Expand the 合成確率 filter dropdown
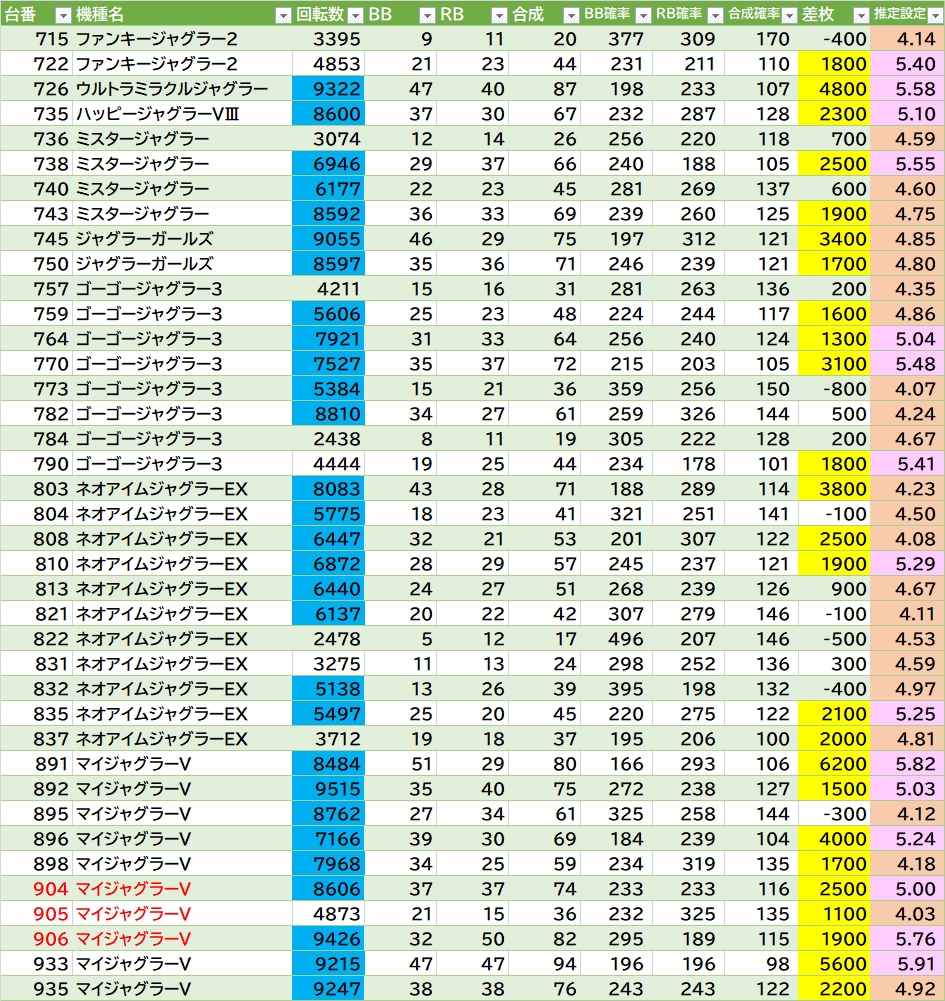This screenshot has height=1001, width=945. click(x=788, y=15)
